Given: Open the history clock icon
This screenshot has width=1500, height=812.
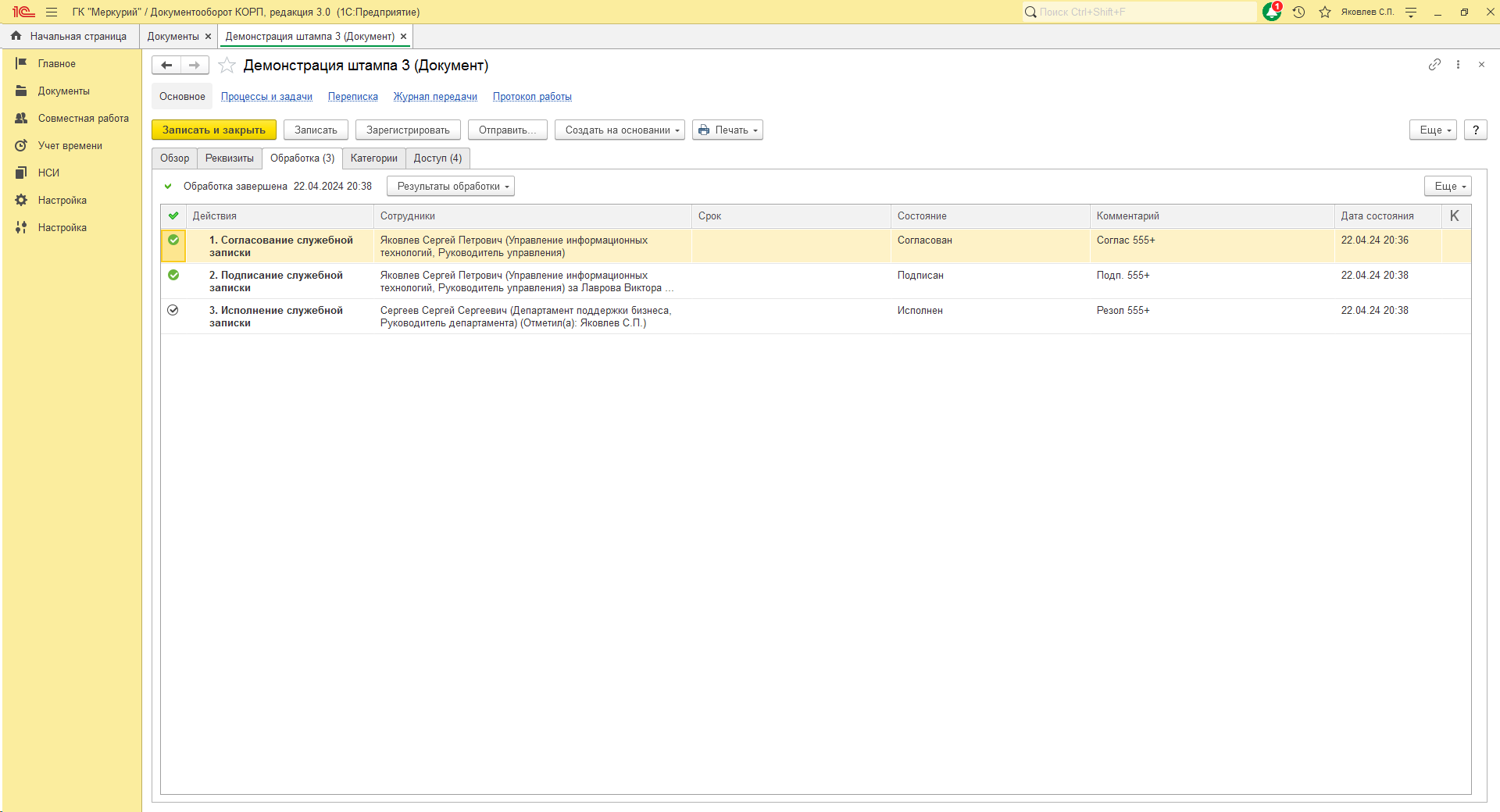Looking at the screenshot, I should point(1298,12).
